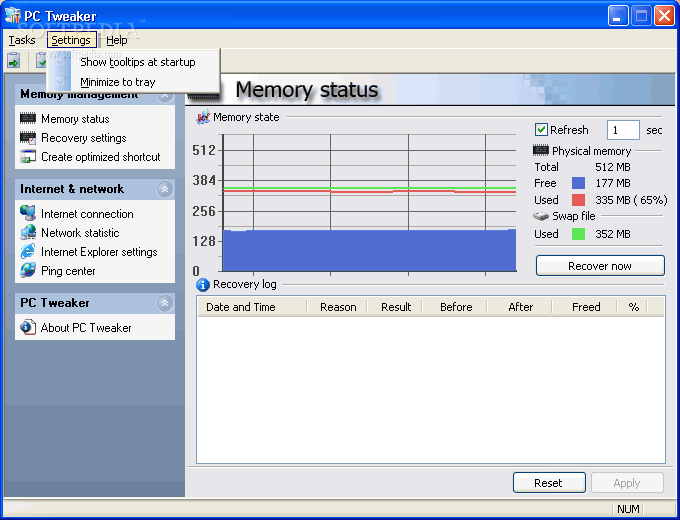Click the Reset button

[x=549, y=483]
